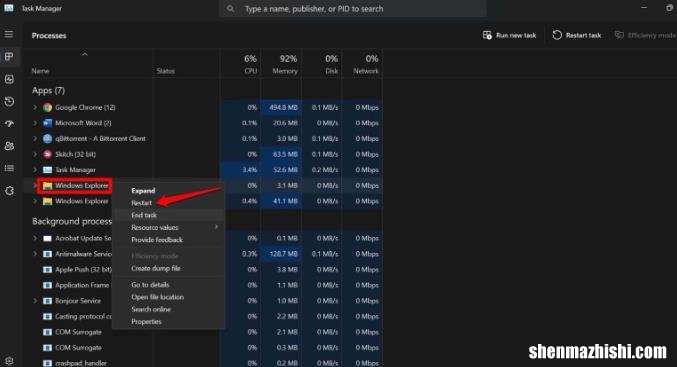Click the Efficiency mode toolbar button
This screenshot has width=677, height=367.
tap(645, 35)
